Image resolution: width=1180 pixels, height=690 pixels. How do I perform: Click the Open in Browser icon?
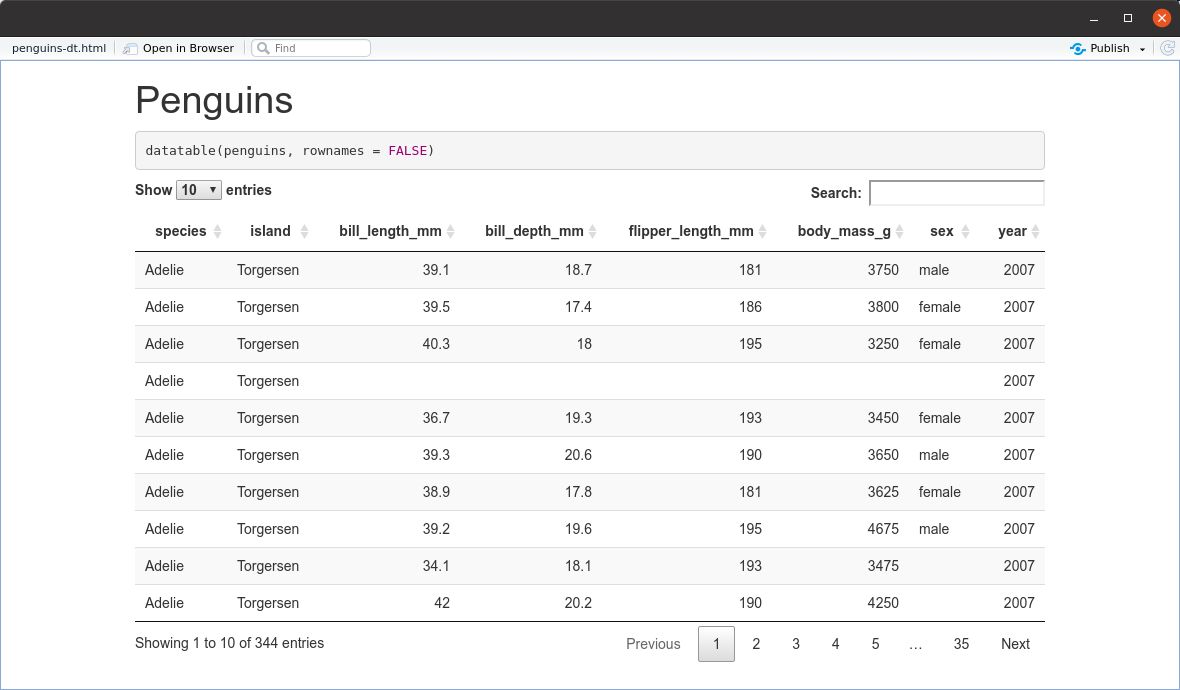tap(130, 48)
